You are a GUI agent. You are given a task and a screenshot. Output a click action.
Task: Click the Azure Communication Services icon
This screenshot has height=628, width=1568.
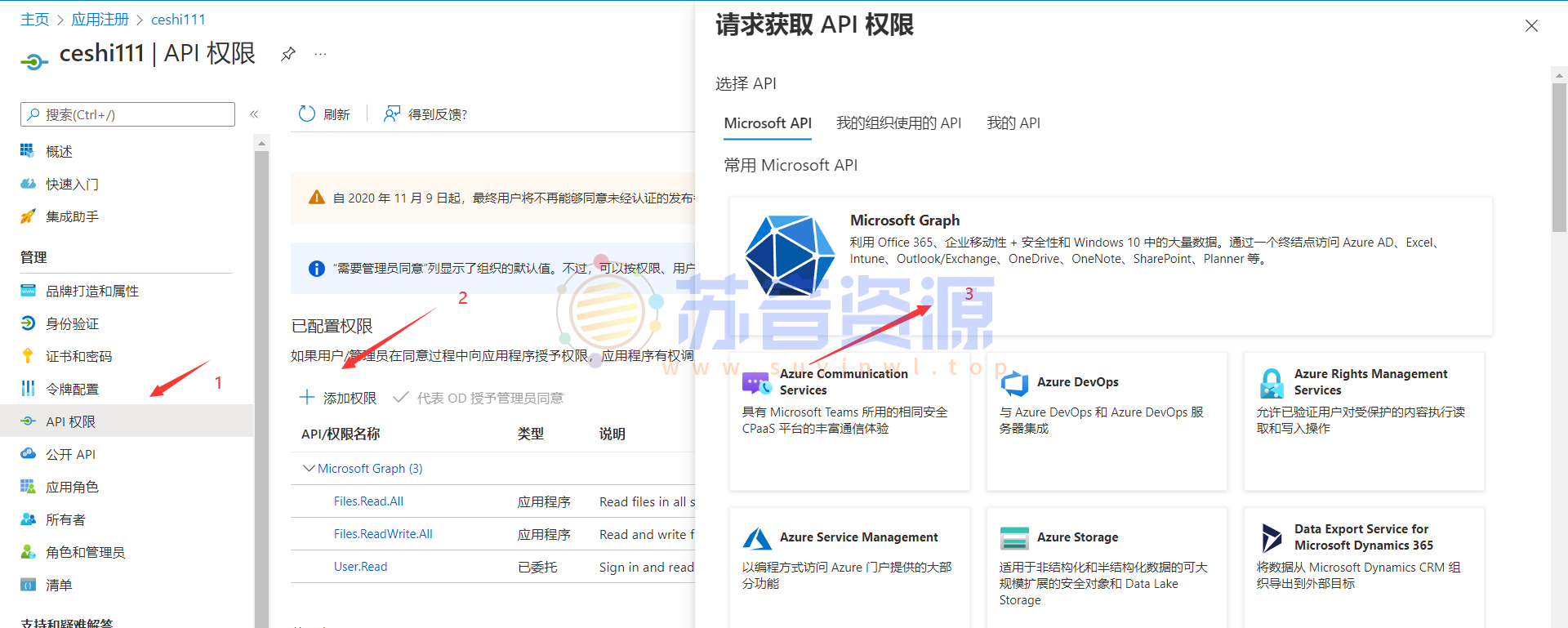pyautogui.click(x=757, y=382)
